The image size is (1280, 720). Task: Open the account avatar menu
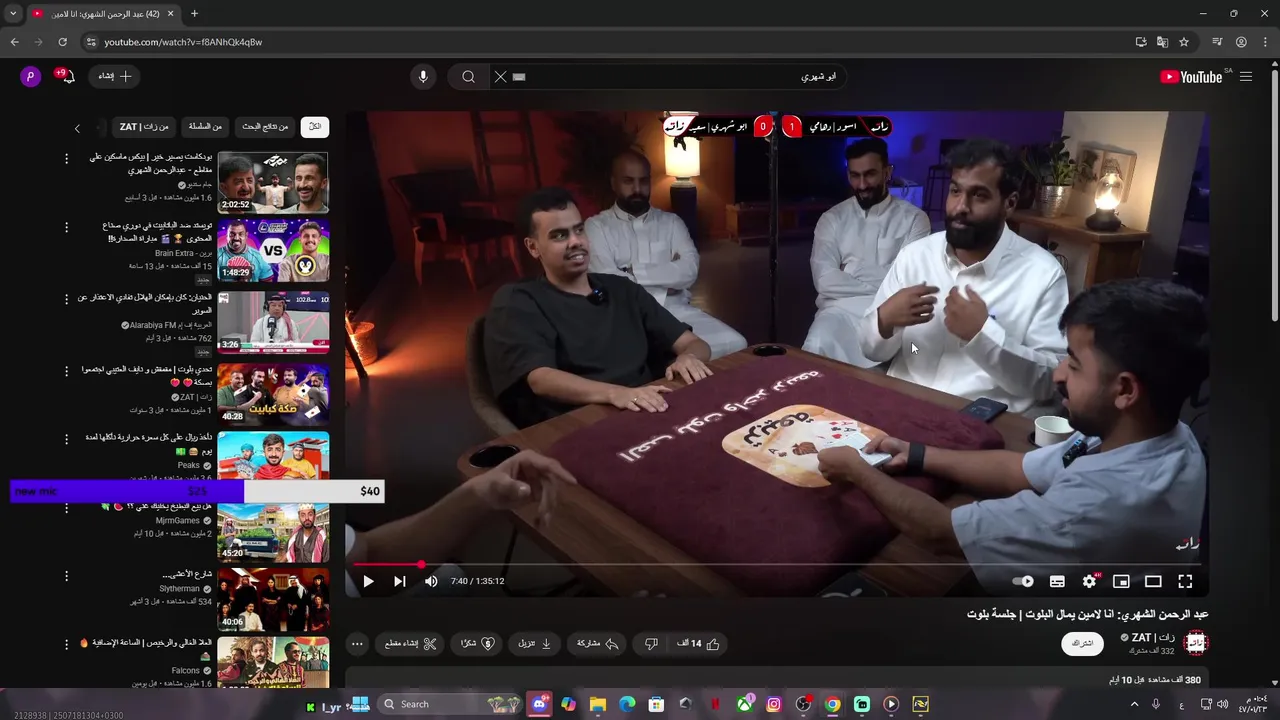31,77
